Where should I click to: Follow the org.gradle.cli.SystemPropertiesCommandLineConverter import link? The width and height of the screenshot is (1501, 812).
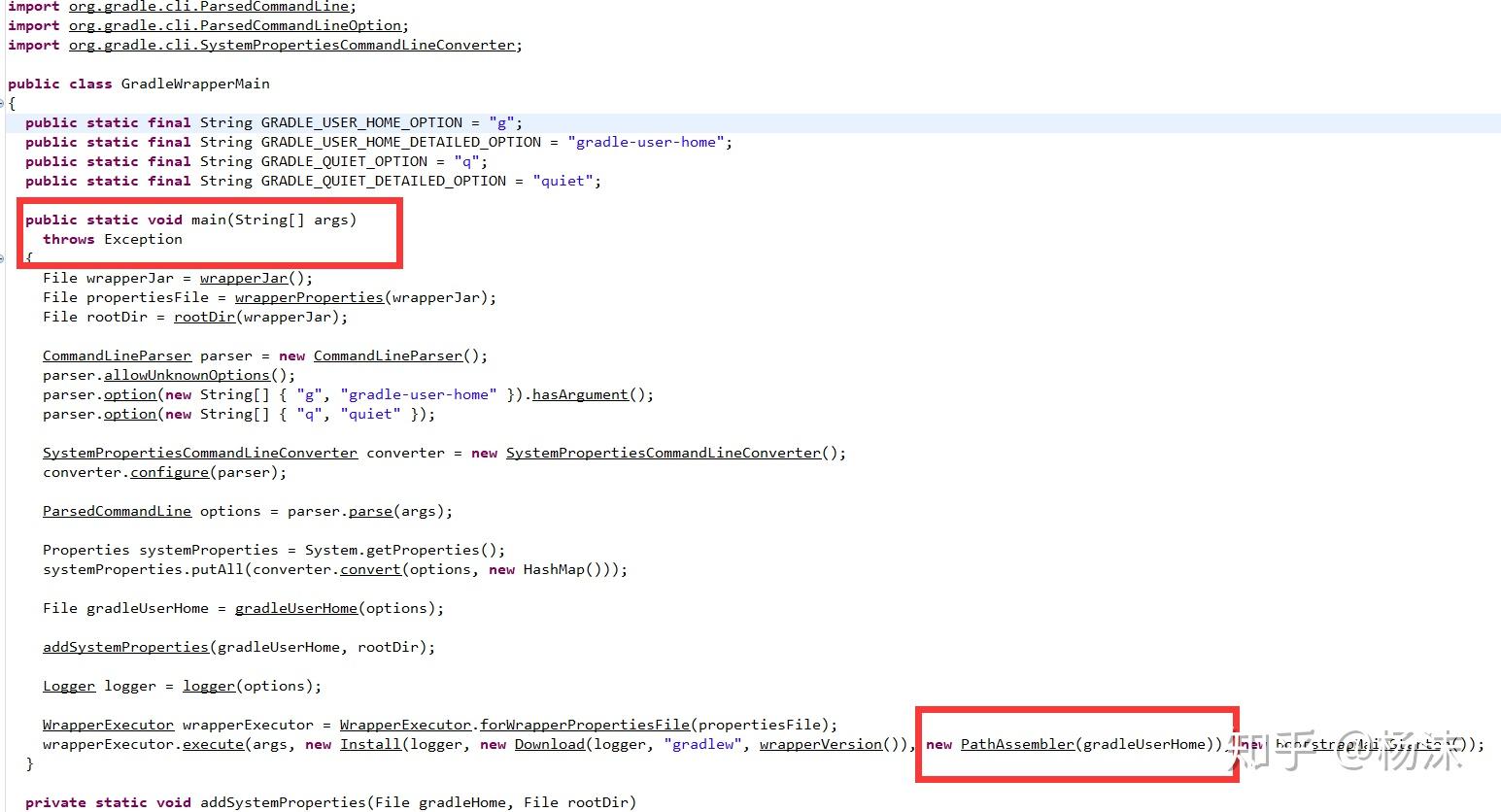(291, 45)
